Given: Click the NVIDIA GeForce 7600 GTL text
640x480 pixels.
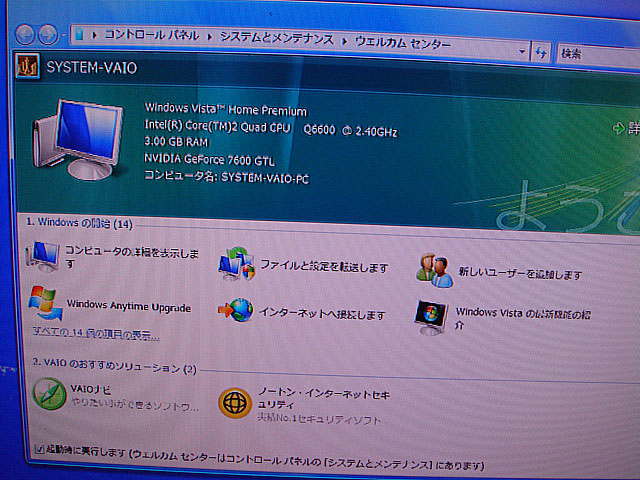Looking at the screenshot, I should click(209, 160).
